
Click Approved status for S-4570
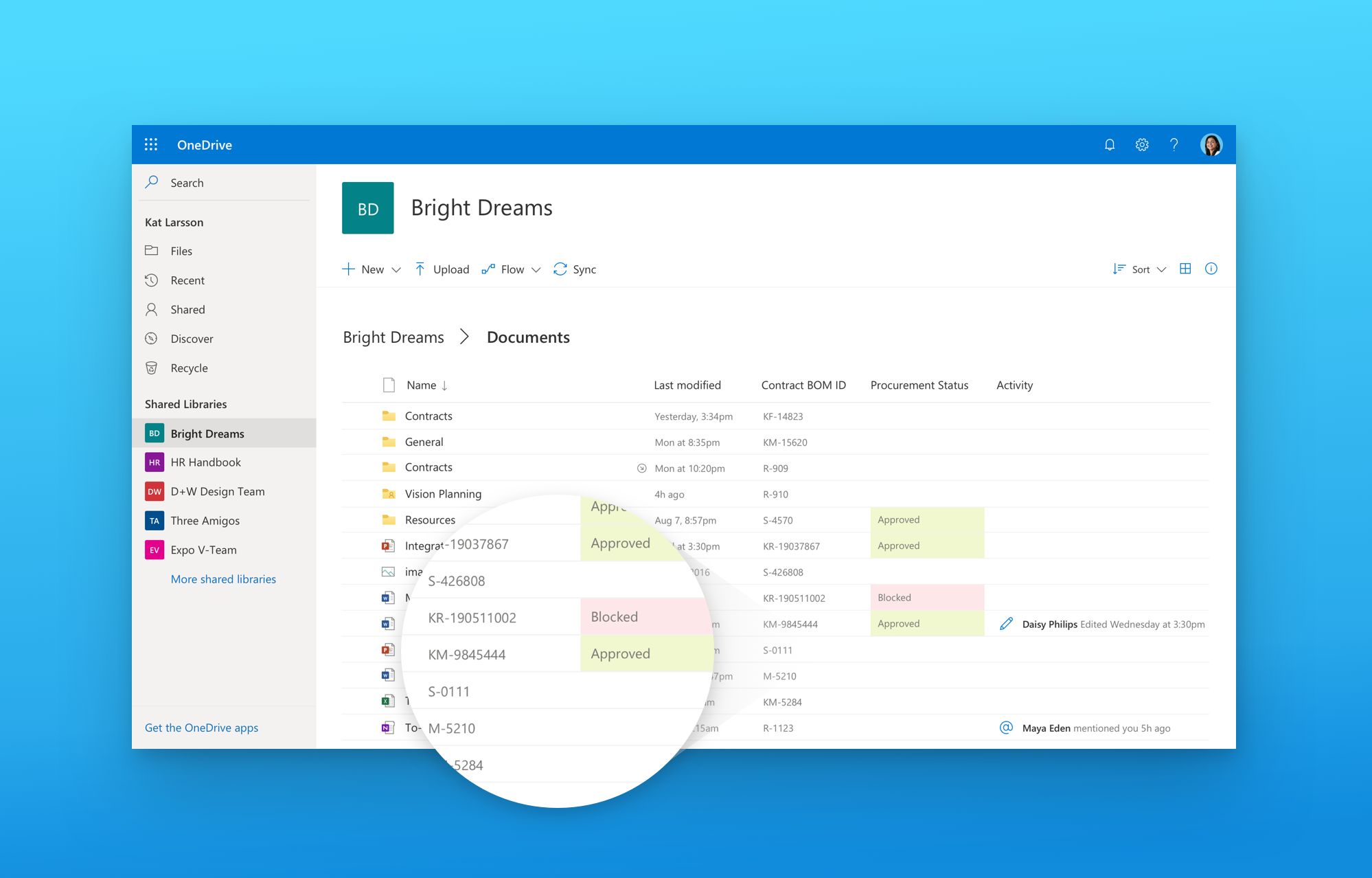[x=927, y=520]
